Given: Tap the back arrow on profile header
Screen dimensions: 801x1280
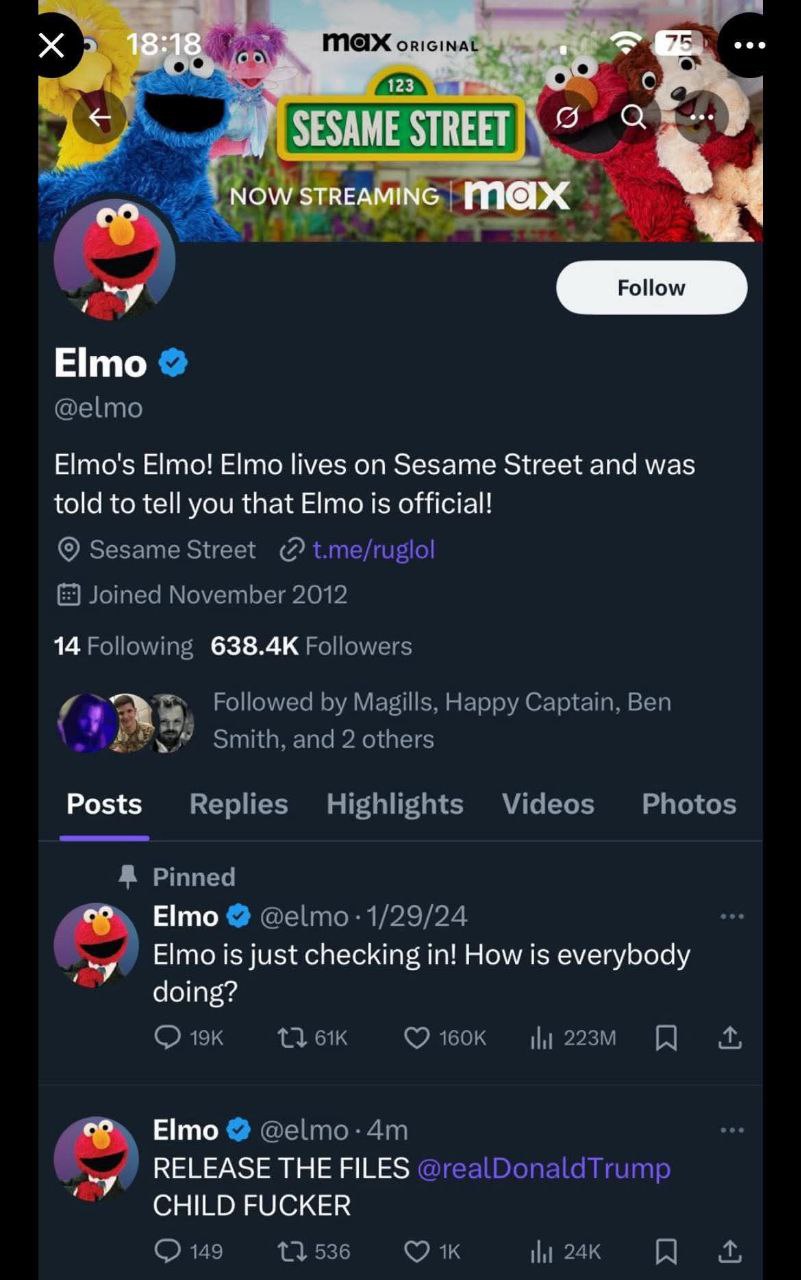Looking at the screenshot, I should (100, 117).
